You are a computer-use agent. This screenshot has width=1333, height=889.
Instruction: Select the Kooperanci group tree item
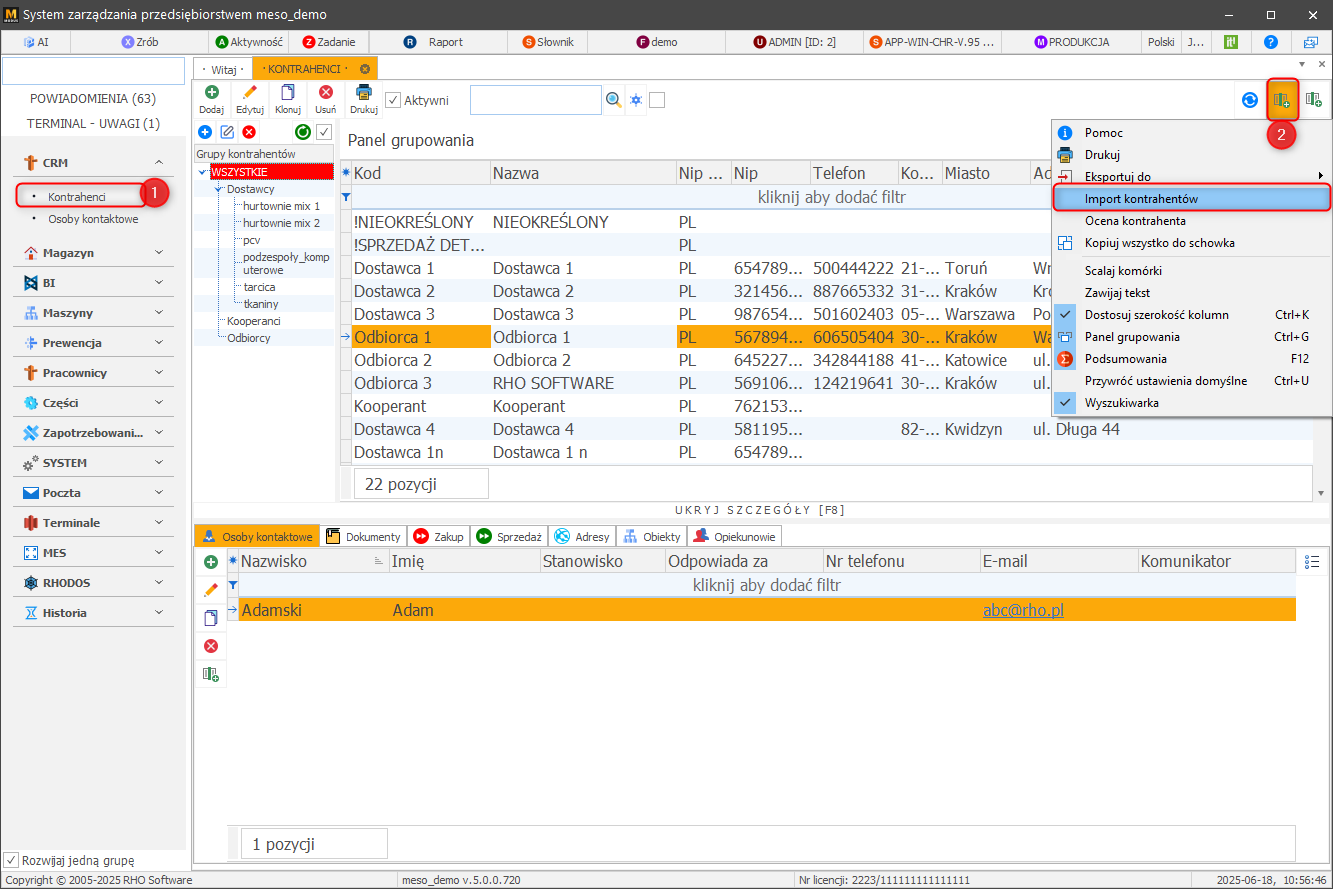(253, 321)
